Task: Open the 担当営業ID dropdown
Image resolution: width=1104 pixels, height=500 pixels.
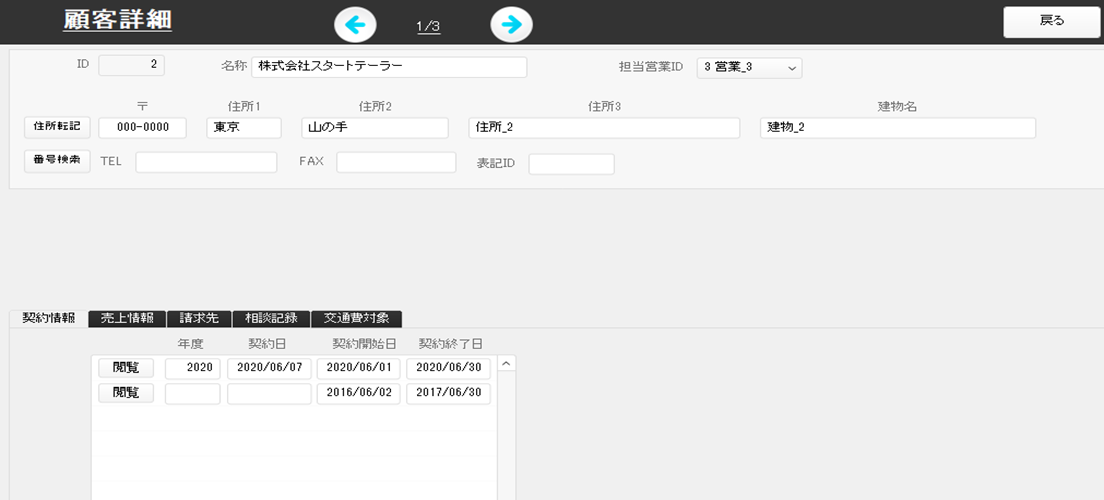Action: (x=749, y=68)
